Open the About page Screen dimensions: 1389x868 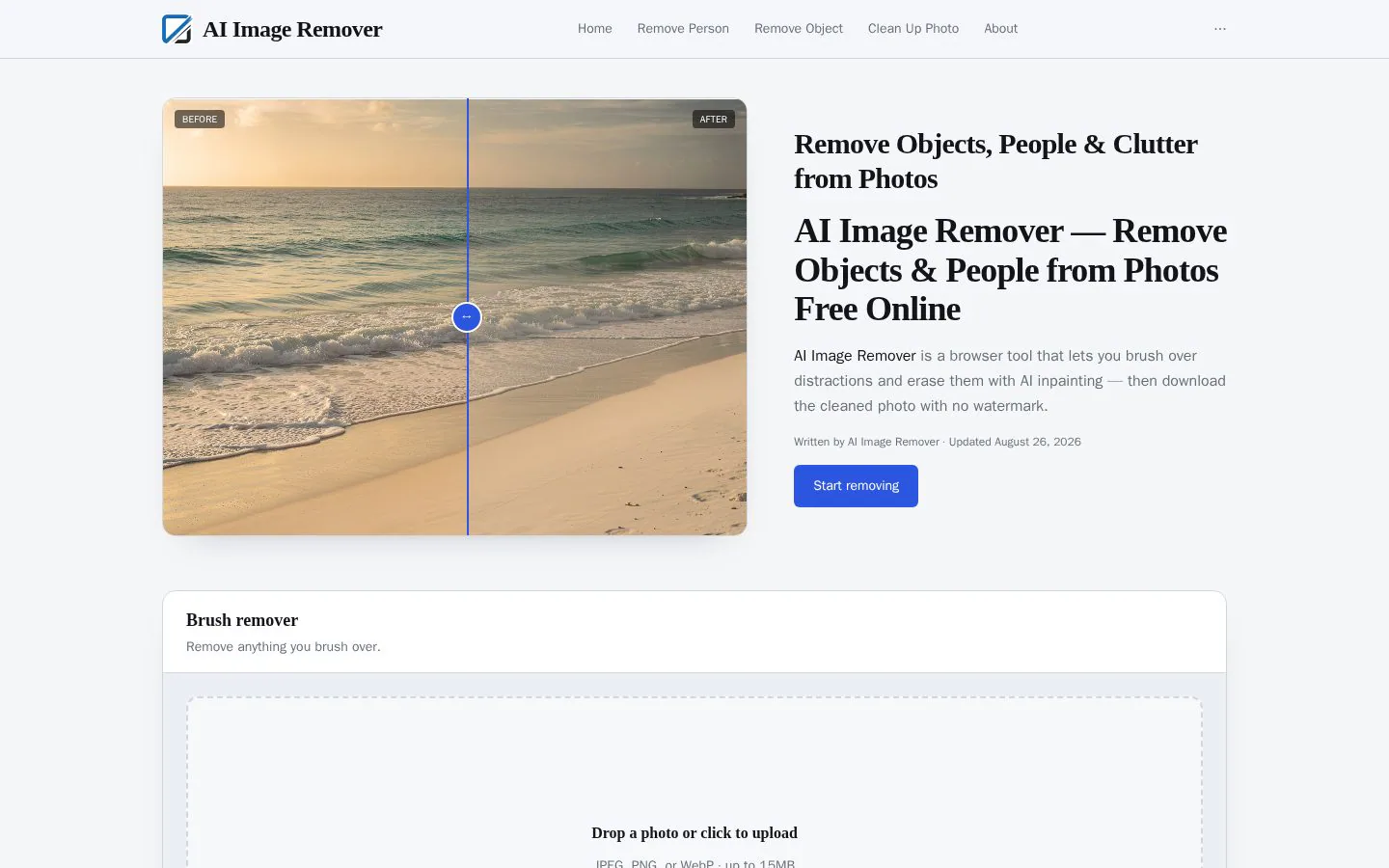click(x=1000, y=29)
